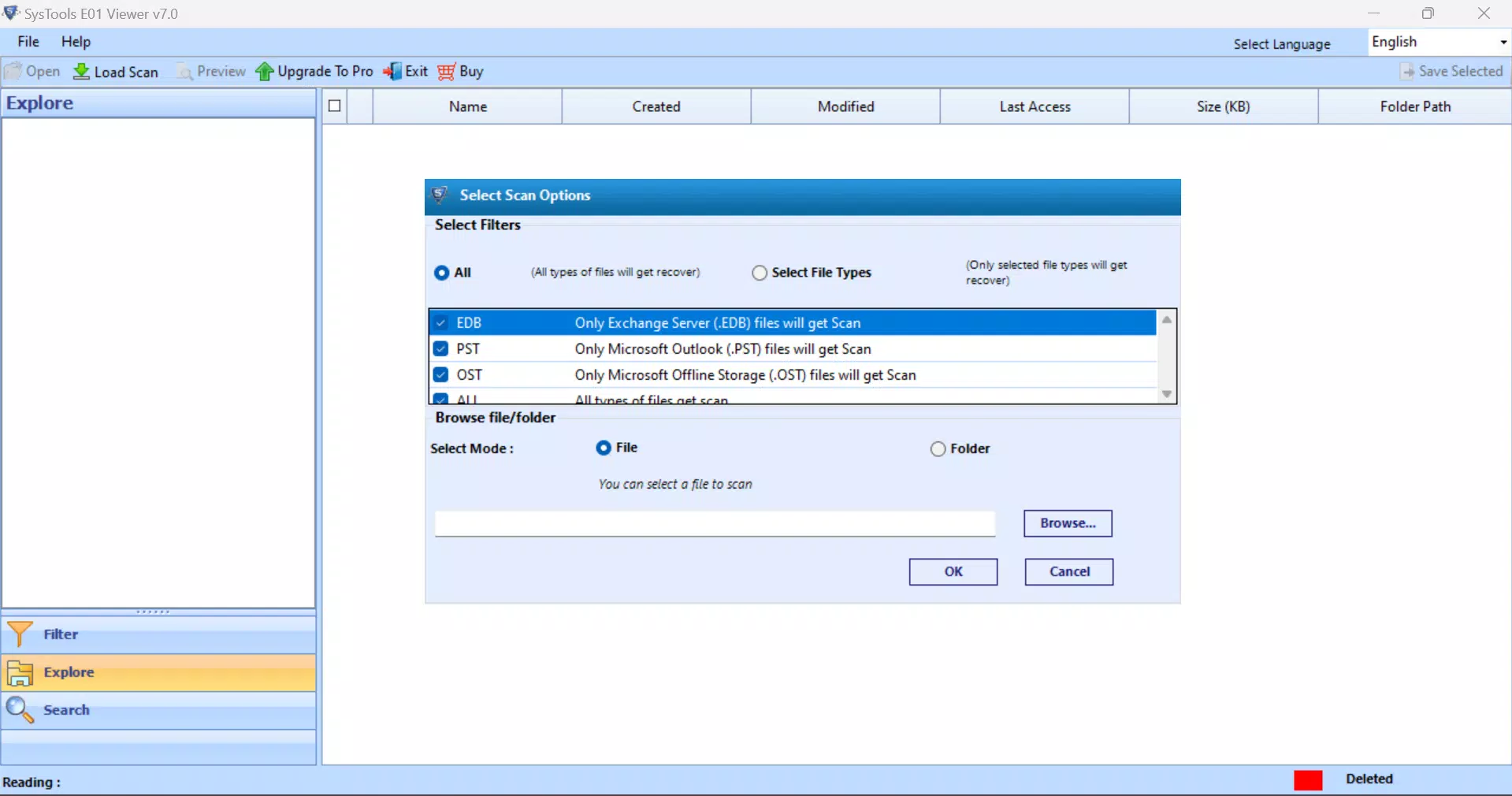1512x796 pixels.
Task: Sort by the Size (KB) column header
Action: coord(1224,106)
